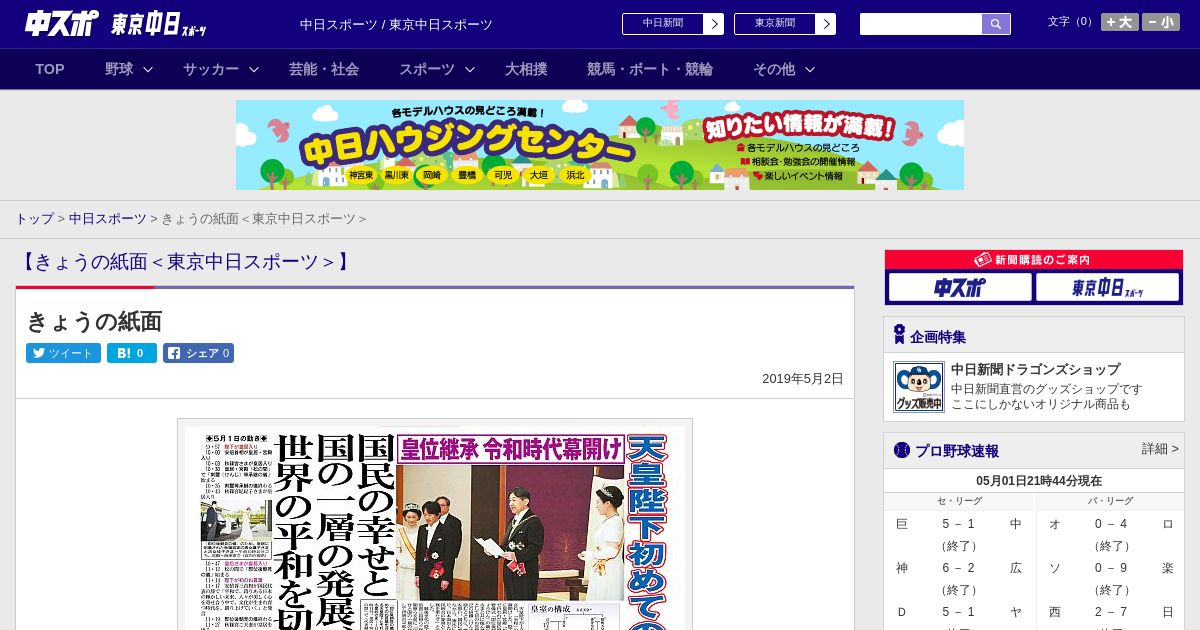This screenshot has height=630, width=1200.
Task: Expand the スポーツ dropdown chevron
Action: [470, 69]
